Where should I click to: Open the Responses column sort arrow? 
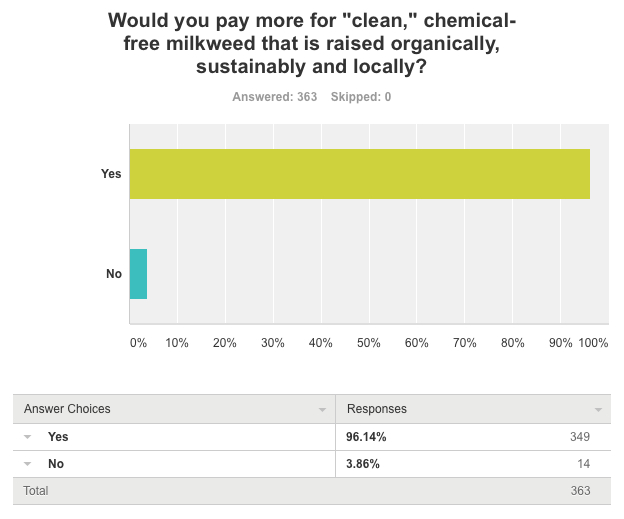[598, 410]
